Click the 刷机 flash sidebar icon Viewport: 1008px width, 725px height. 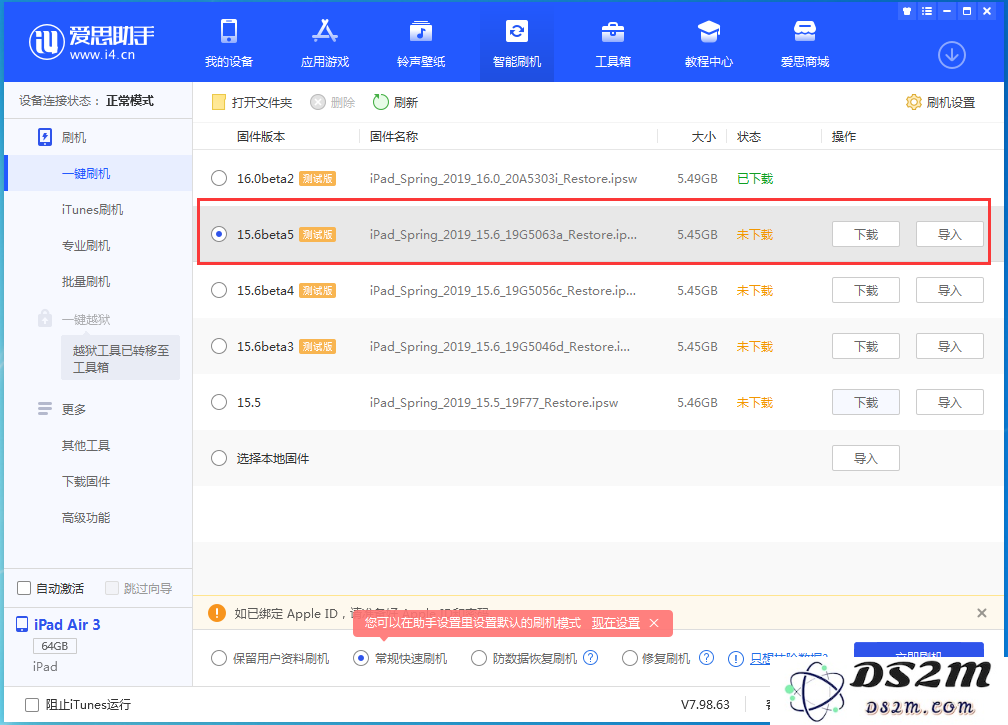[44, 138]
